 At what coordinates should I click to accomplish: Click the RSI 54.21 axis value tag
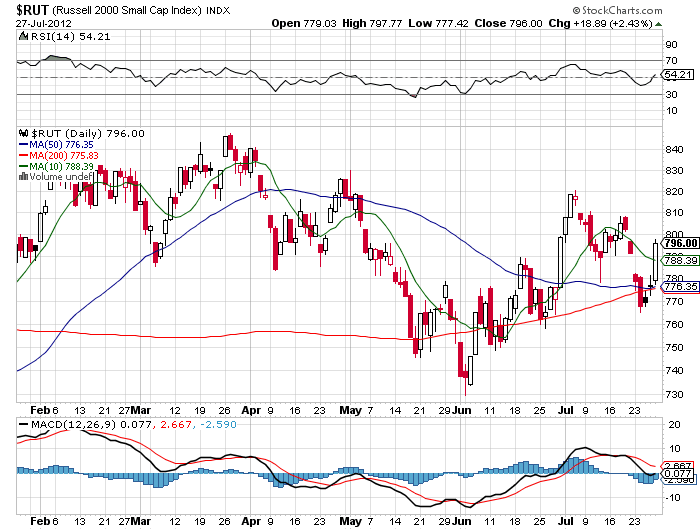(x=678, y=75)
